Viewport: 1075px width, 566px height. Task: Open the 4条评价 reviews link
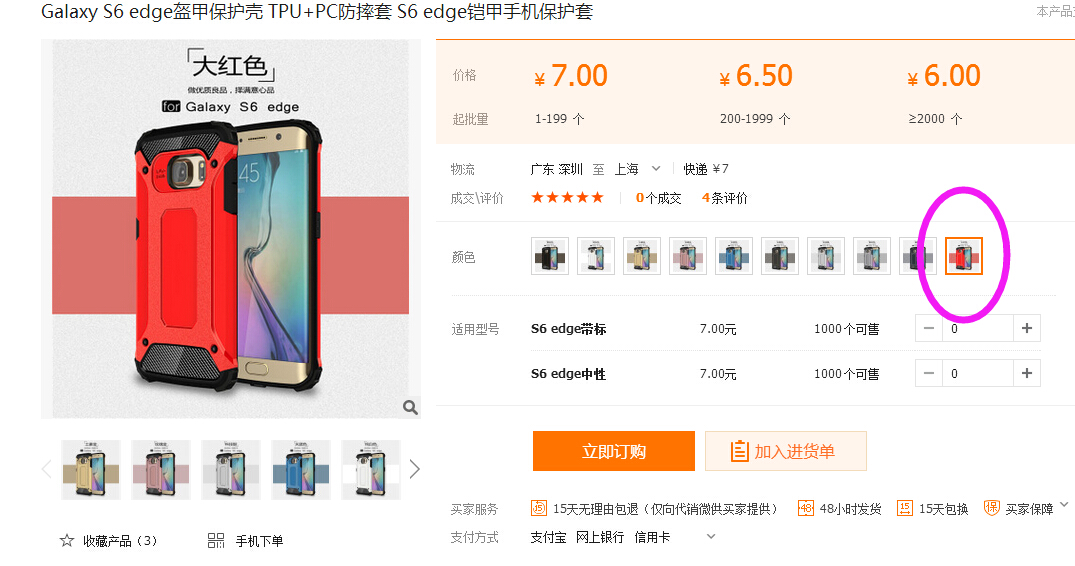pos(725,198)
